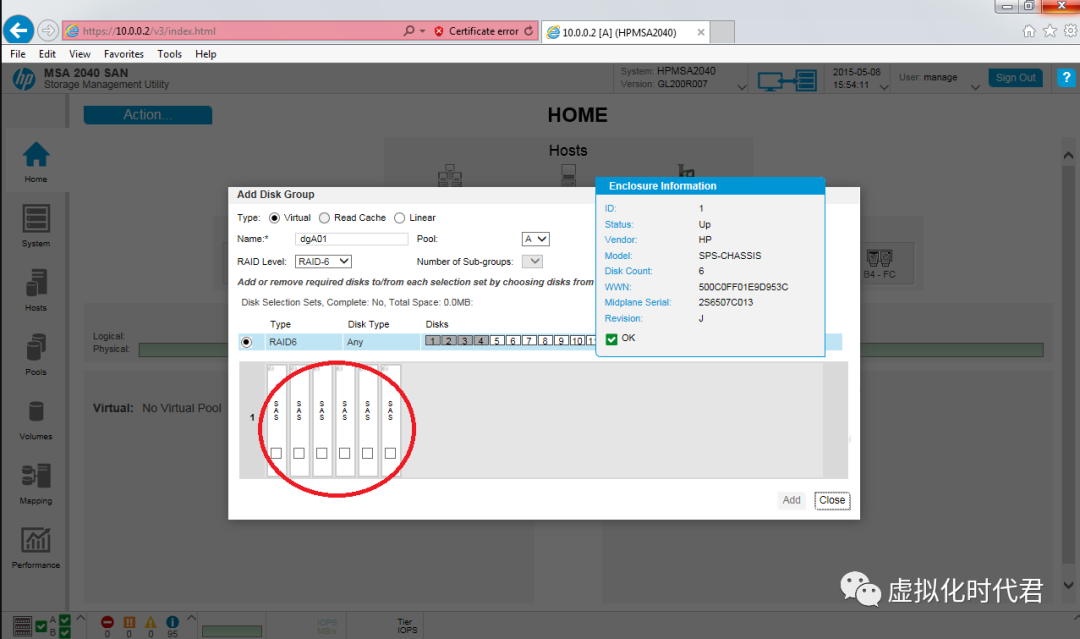Viewport: 1080px width, 639px height.
Task: Expand the User manage chevron
Action: 975,87
